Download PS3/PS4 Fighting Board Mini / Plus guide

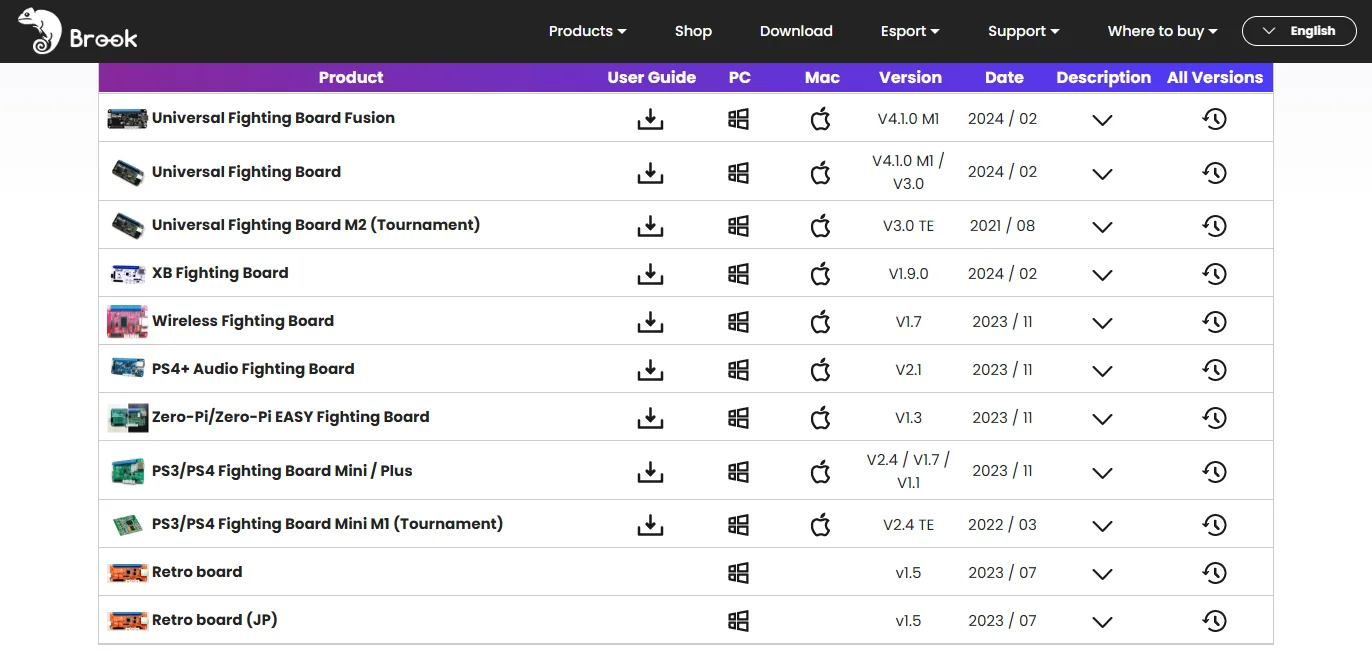pyautogui.click(x=651, y=471)
